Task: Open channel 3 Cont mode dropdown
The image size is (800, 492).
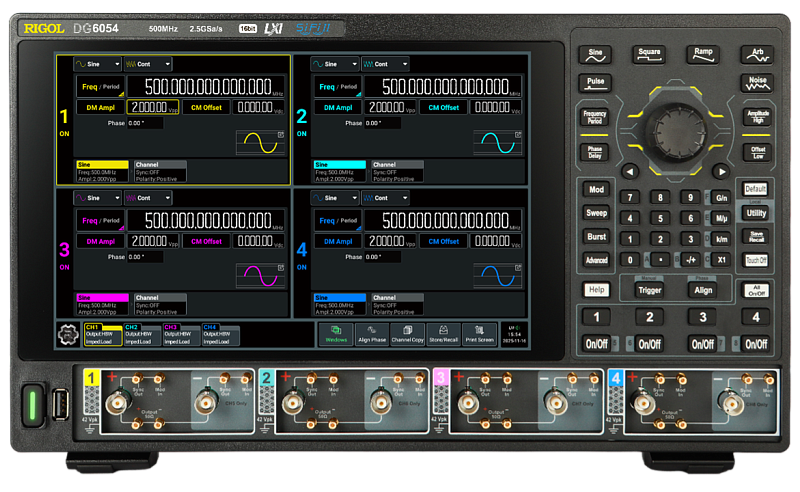Action: tap(148, 198)
